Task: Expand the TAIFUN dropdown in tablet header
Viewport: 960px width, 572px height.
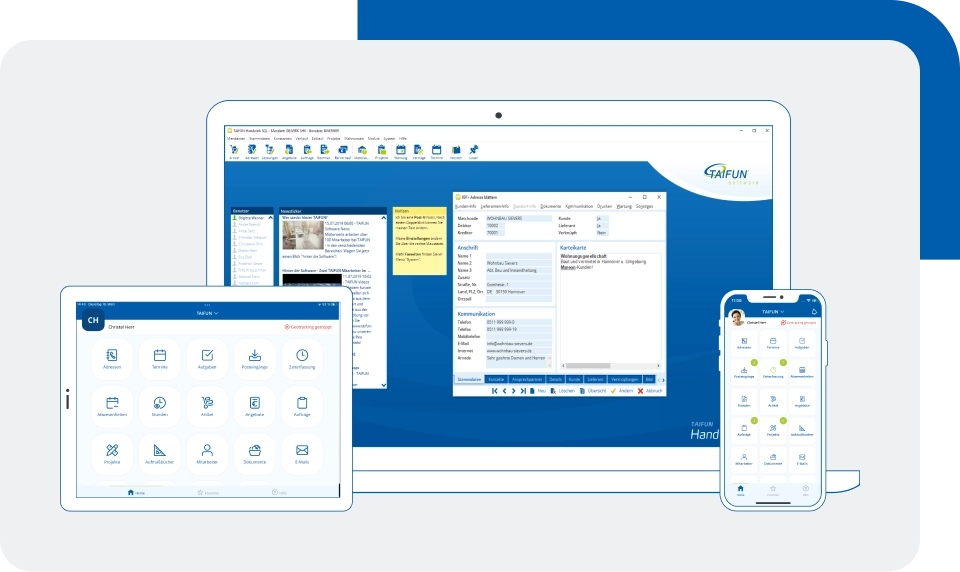Action: (x=207, y=313)
